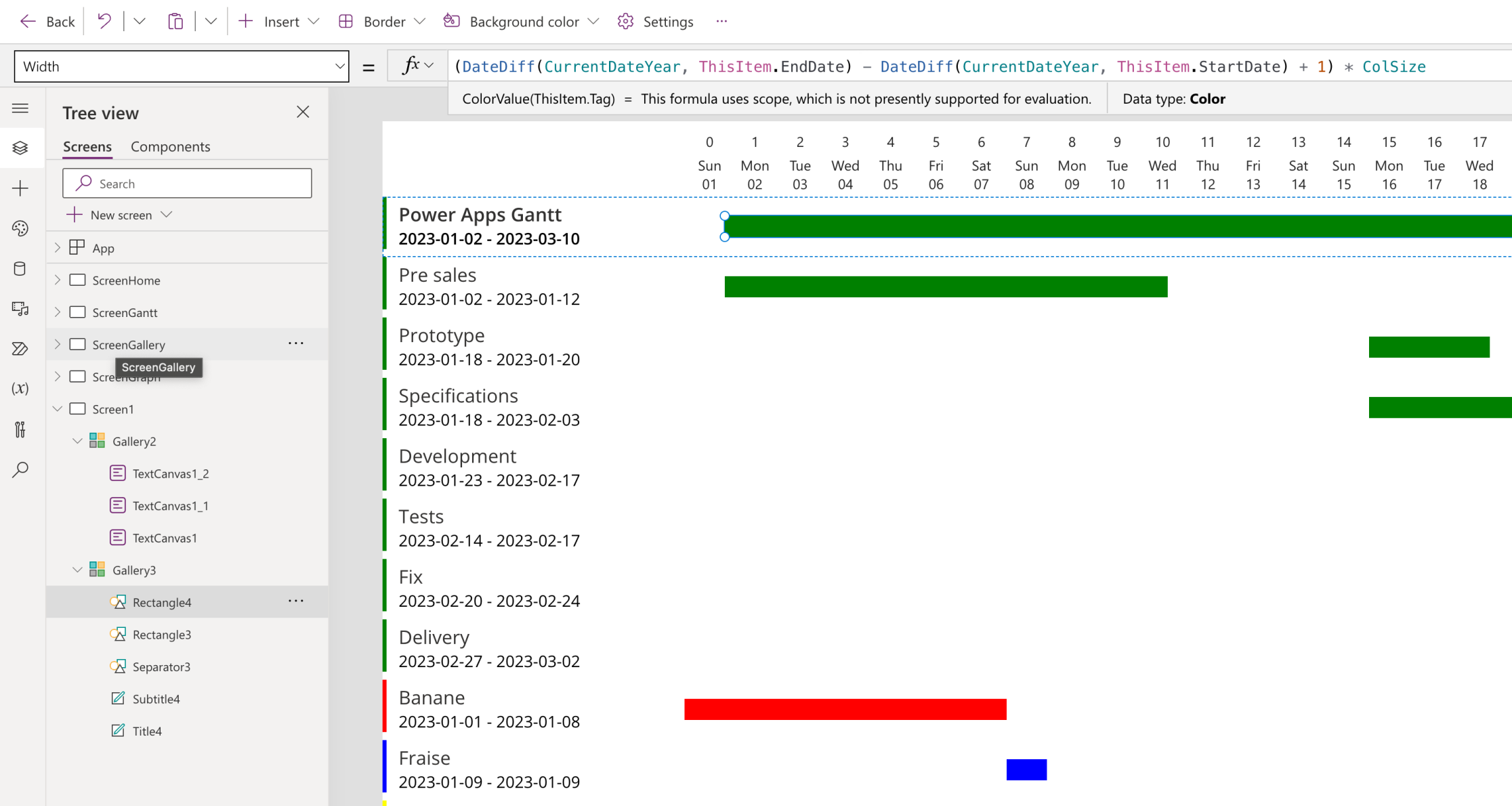1512x806 pixels.
Task: Expand the ScreenGantt tree node
Action: [x=58, y=312]
